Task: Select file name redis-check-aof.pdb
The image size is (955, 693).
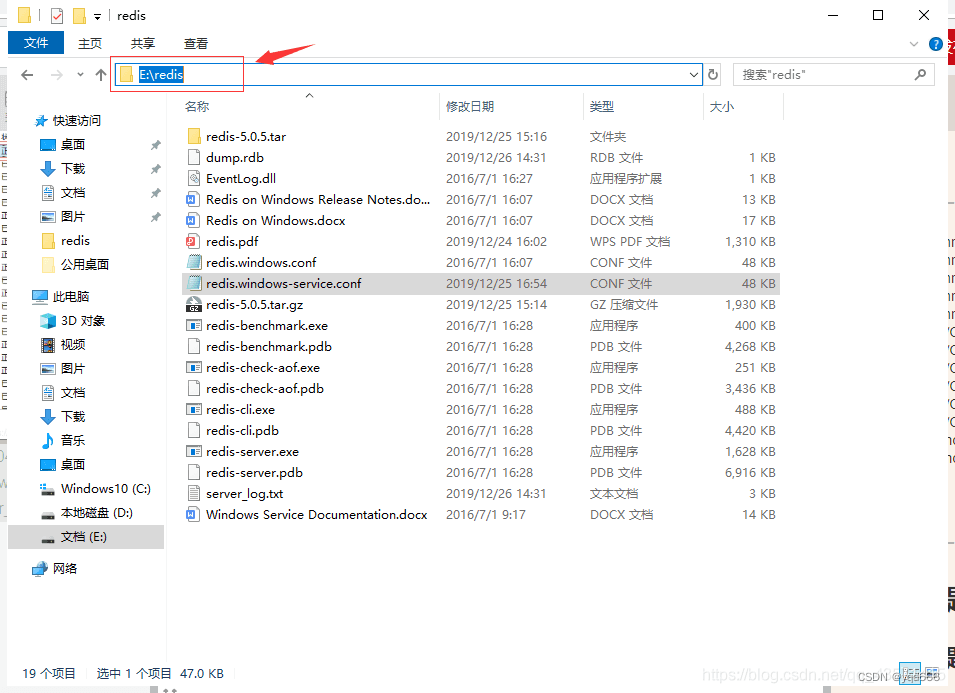Action: [265, 389]
